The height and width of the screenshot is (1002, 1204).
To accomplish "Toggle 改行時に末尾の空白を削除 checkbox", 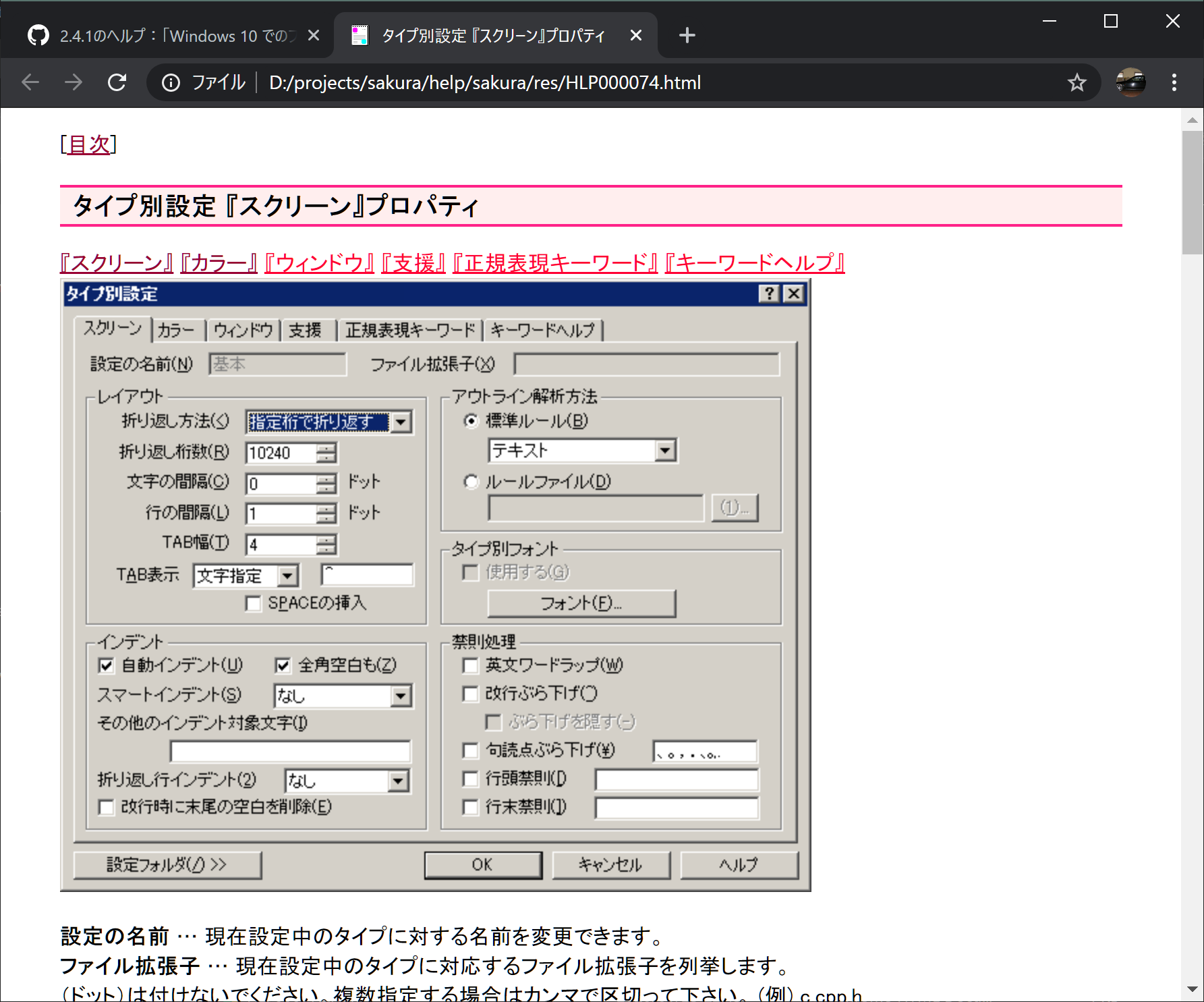I will tap(105, 807).
